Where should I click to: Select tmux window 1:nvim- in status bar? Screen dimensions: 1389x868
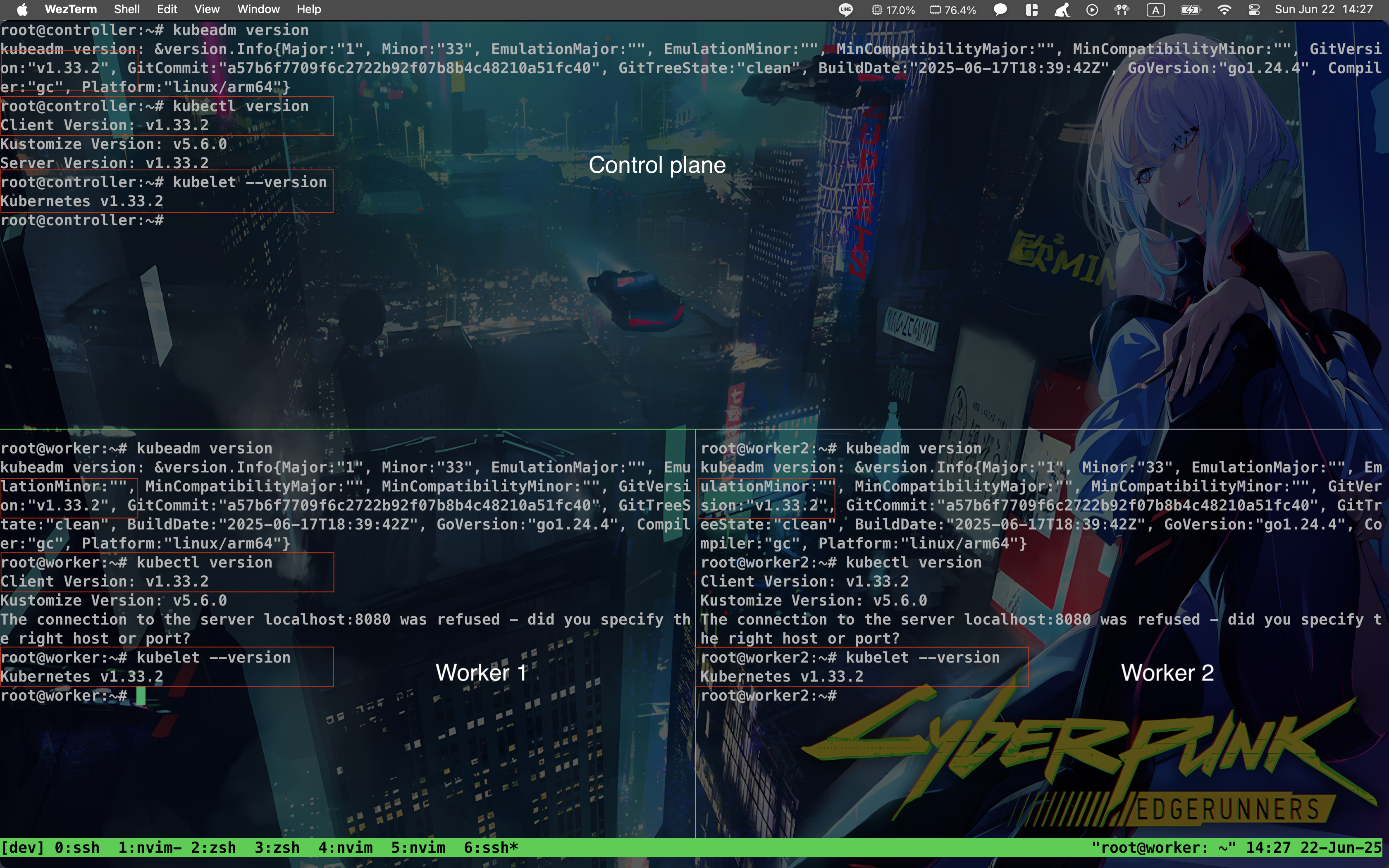click(x=150, y=847)
